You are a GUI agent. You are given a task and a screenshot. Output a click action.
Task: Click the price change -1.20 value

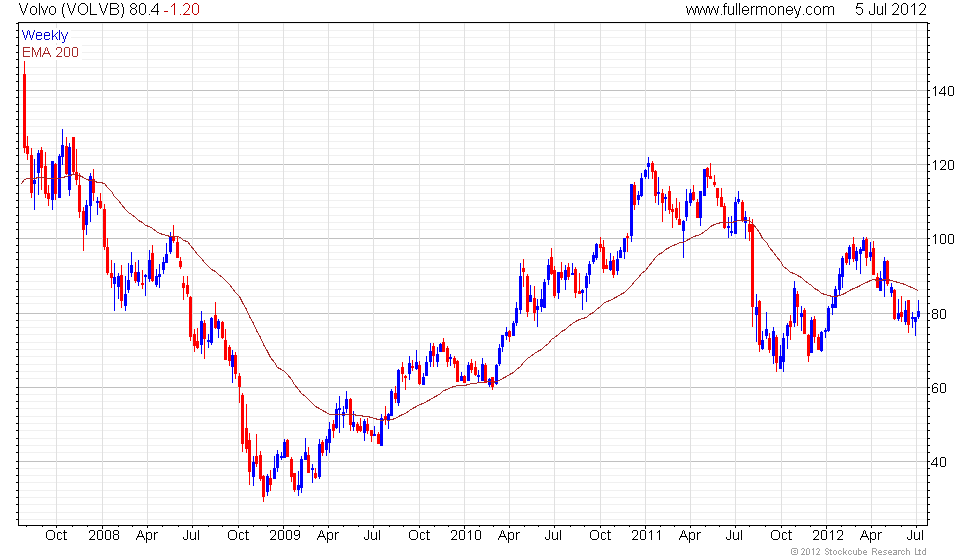[181, 9]
